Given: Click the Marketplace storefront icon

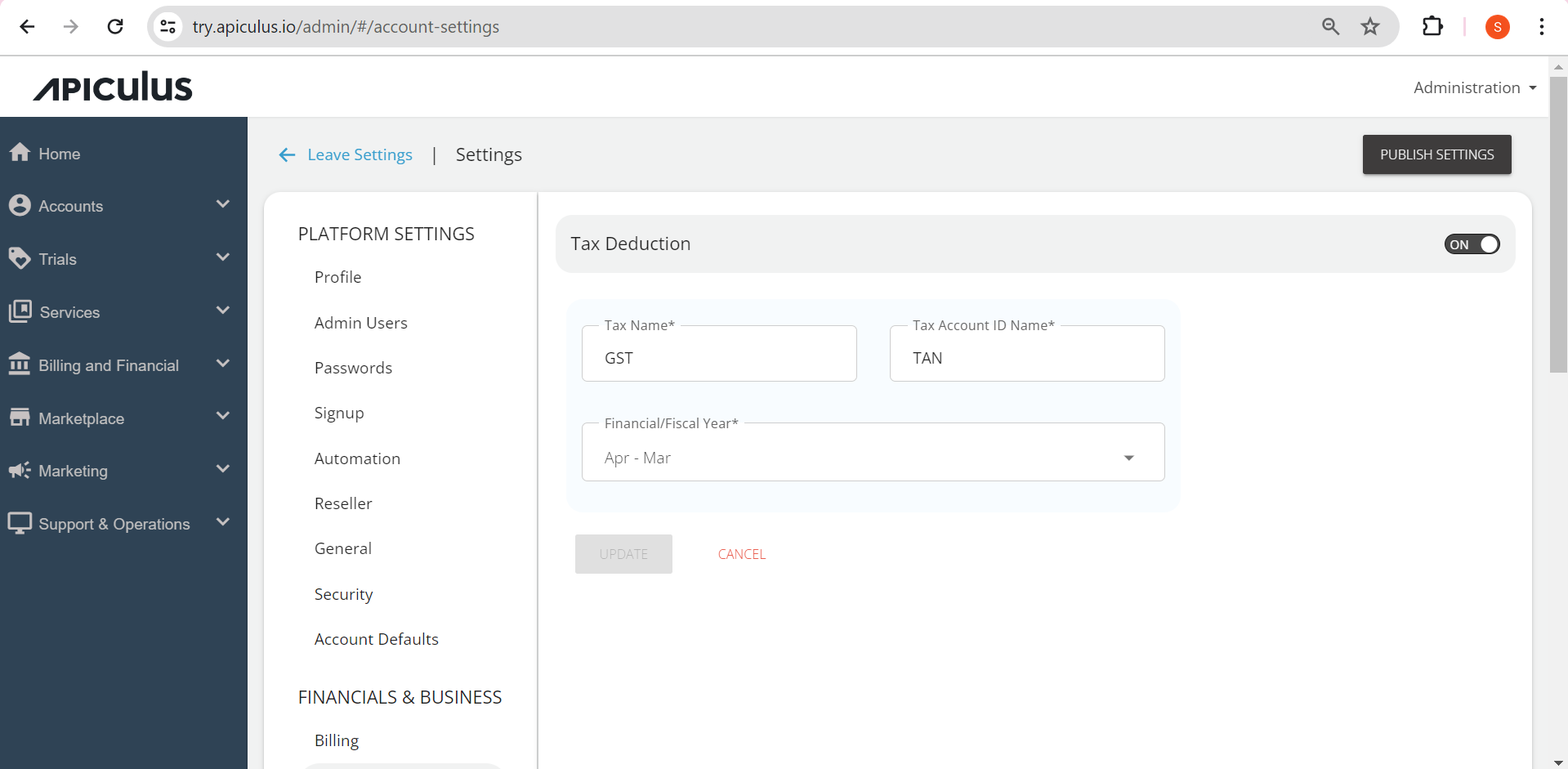Looking at the screenshot, I should [x=20, y=418].
